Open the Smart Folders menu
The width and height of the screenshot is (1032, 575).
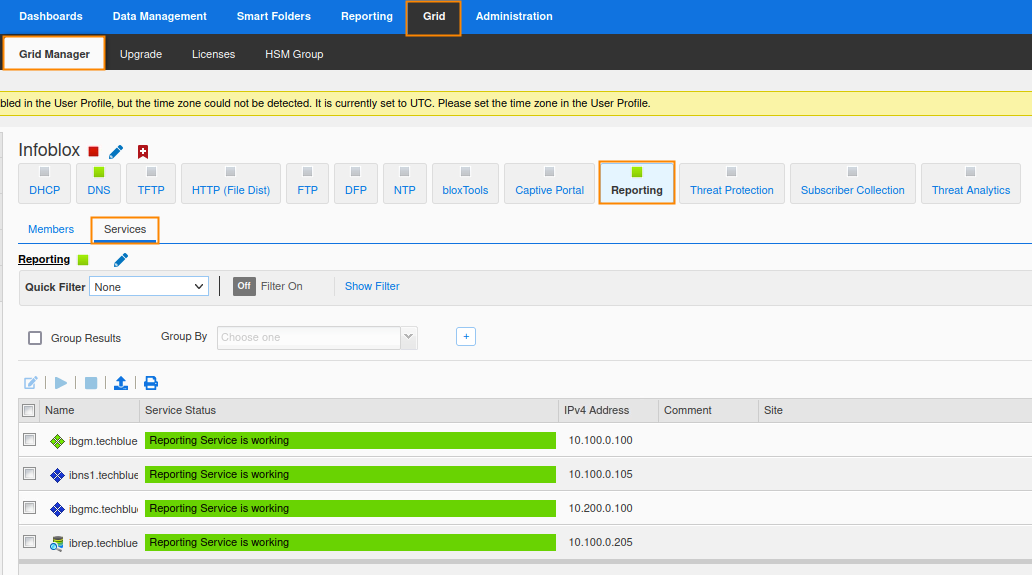pyautogui.click(x=274, y=16)
